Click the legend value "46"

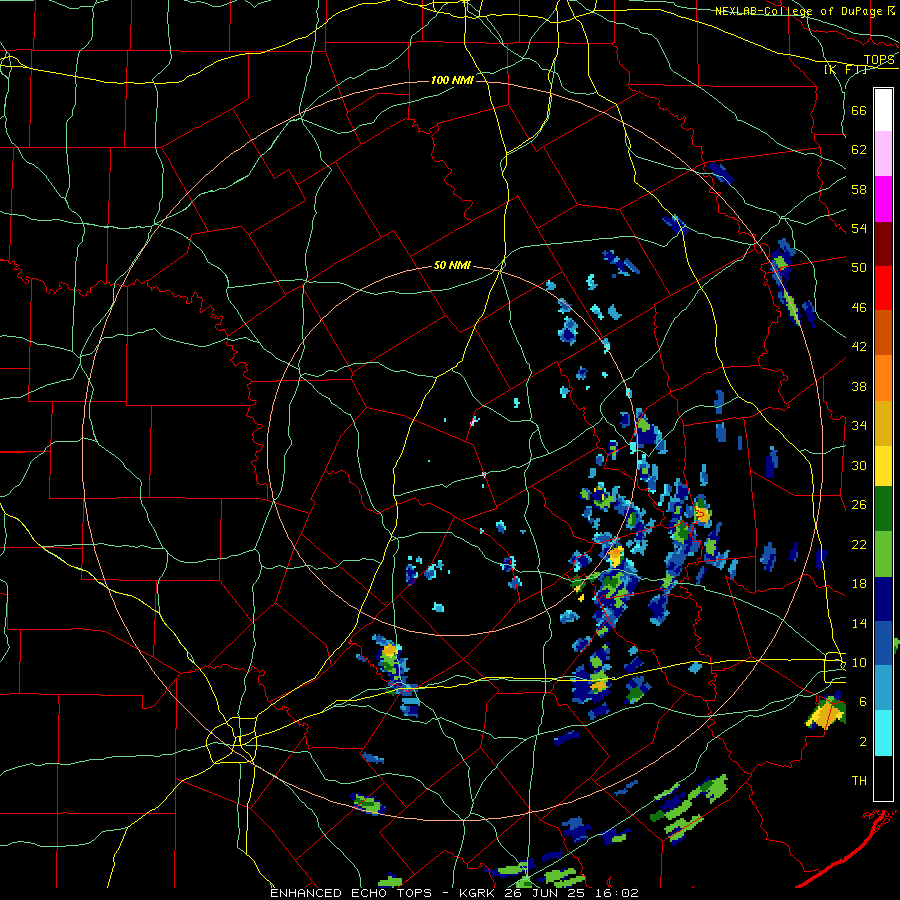(x=859, y=308)
